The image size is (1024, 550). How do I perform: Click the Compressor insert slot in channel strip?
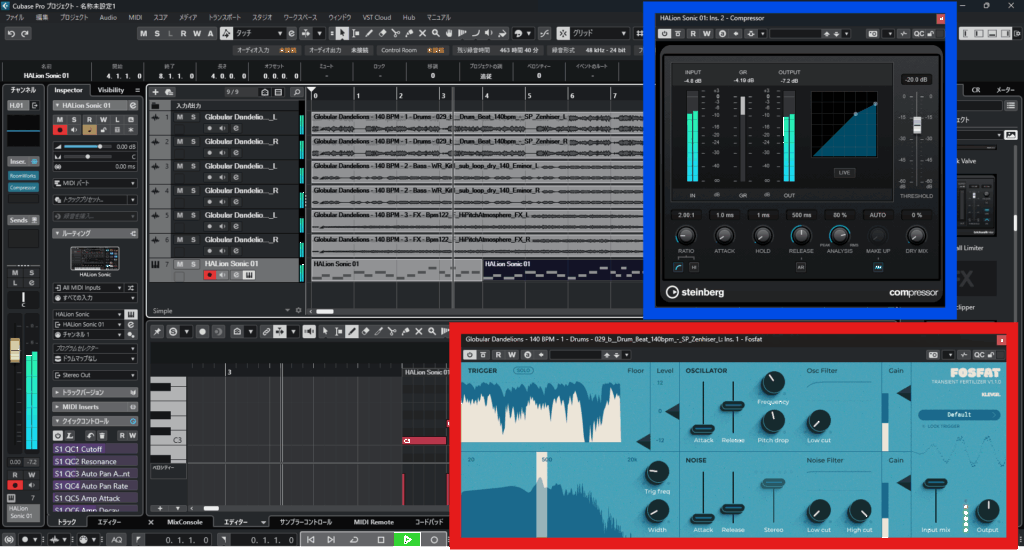(23, 187)
